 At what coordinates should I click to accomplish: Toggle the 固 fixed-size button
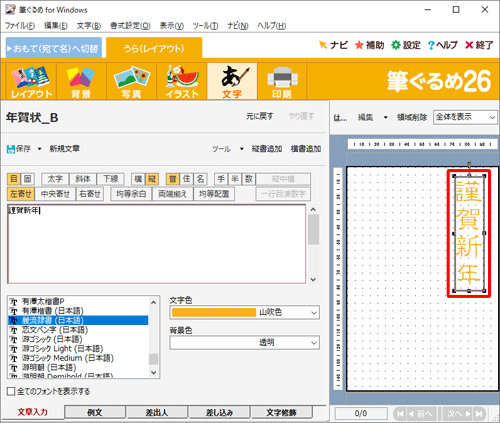click(x=28, y=179)
